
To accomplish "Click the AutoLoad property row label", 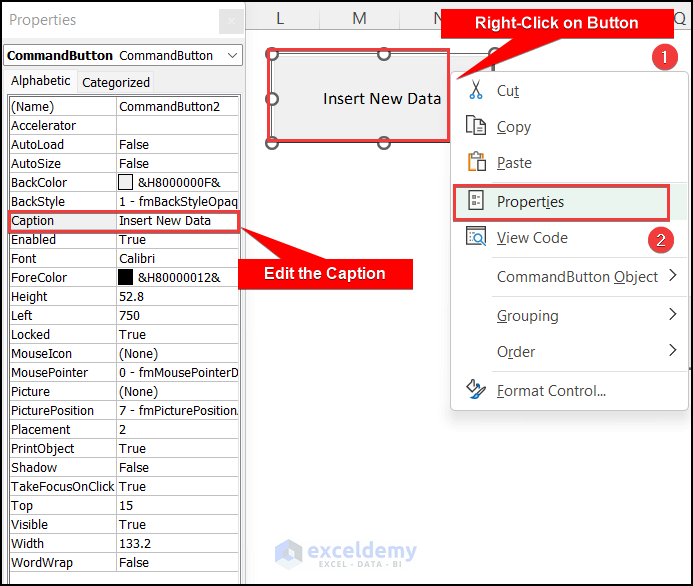I will tap(63, 145).
